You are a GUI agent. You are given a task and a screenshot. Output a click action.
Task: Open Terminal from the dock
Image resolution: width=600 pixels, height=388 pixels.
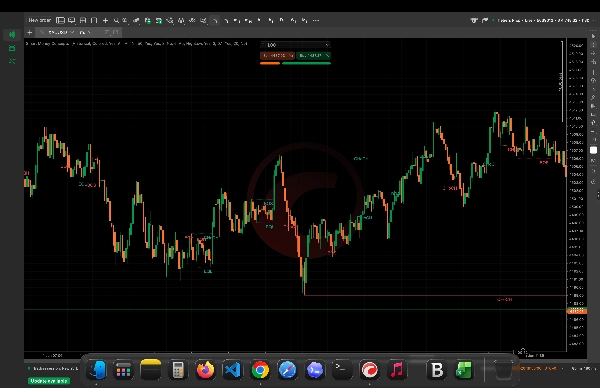coord(342,370)
